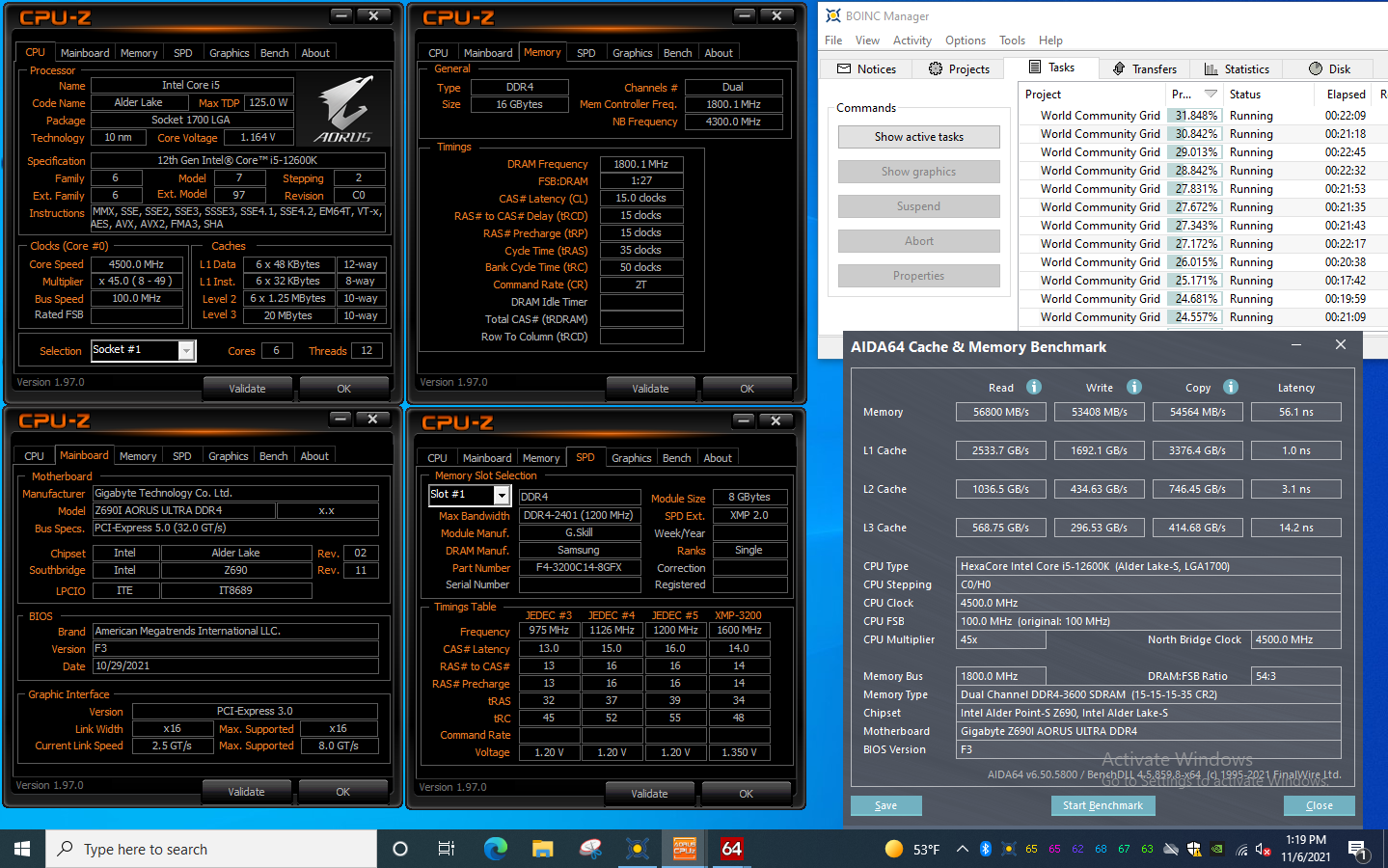Open the network tray icon
The height and width of the screenshot is (868, 1388).
[1240, 849]
